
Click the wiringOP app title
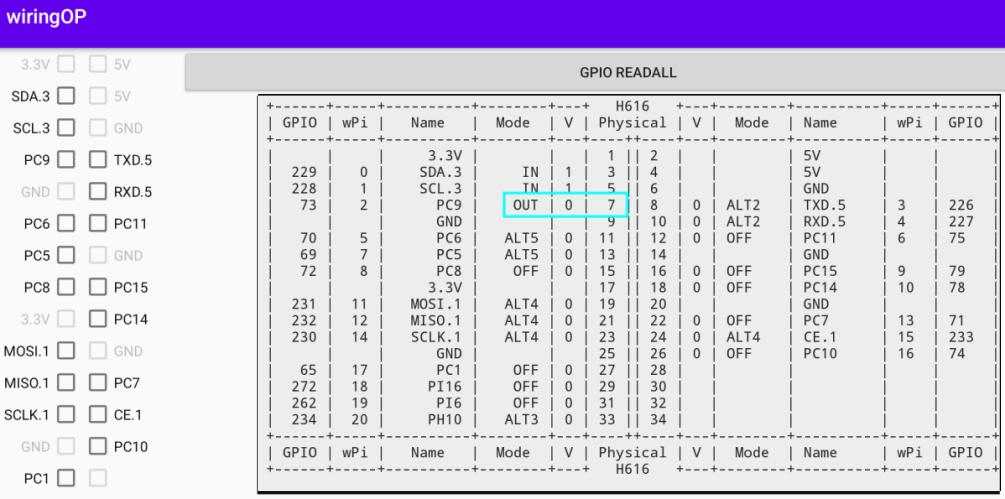click(x=46, y=17)
